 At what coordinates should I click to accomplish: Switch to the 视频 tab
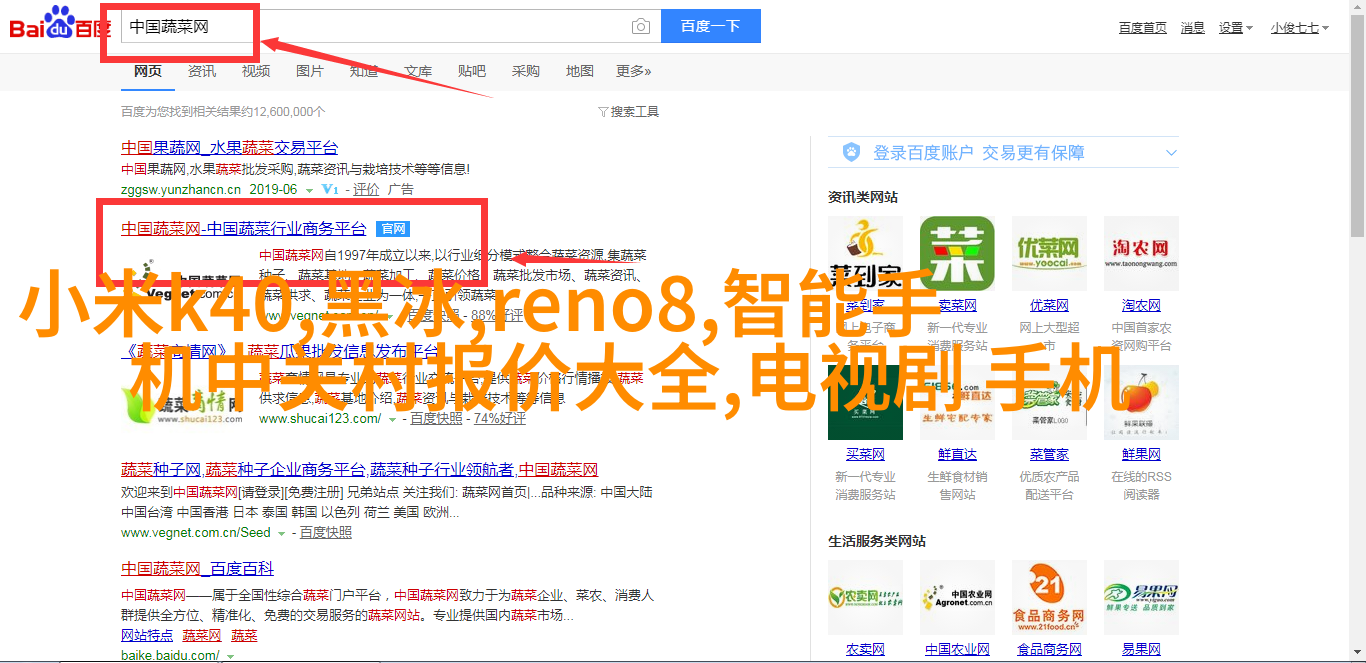256,71
